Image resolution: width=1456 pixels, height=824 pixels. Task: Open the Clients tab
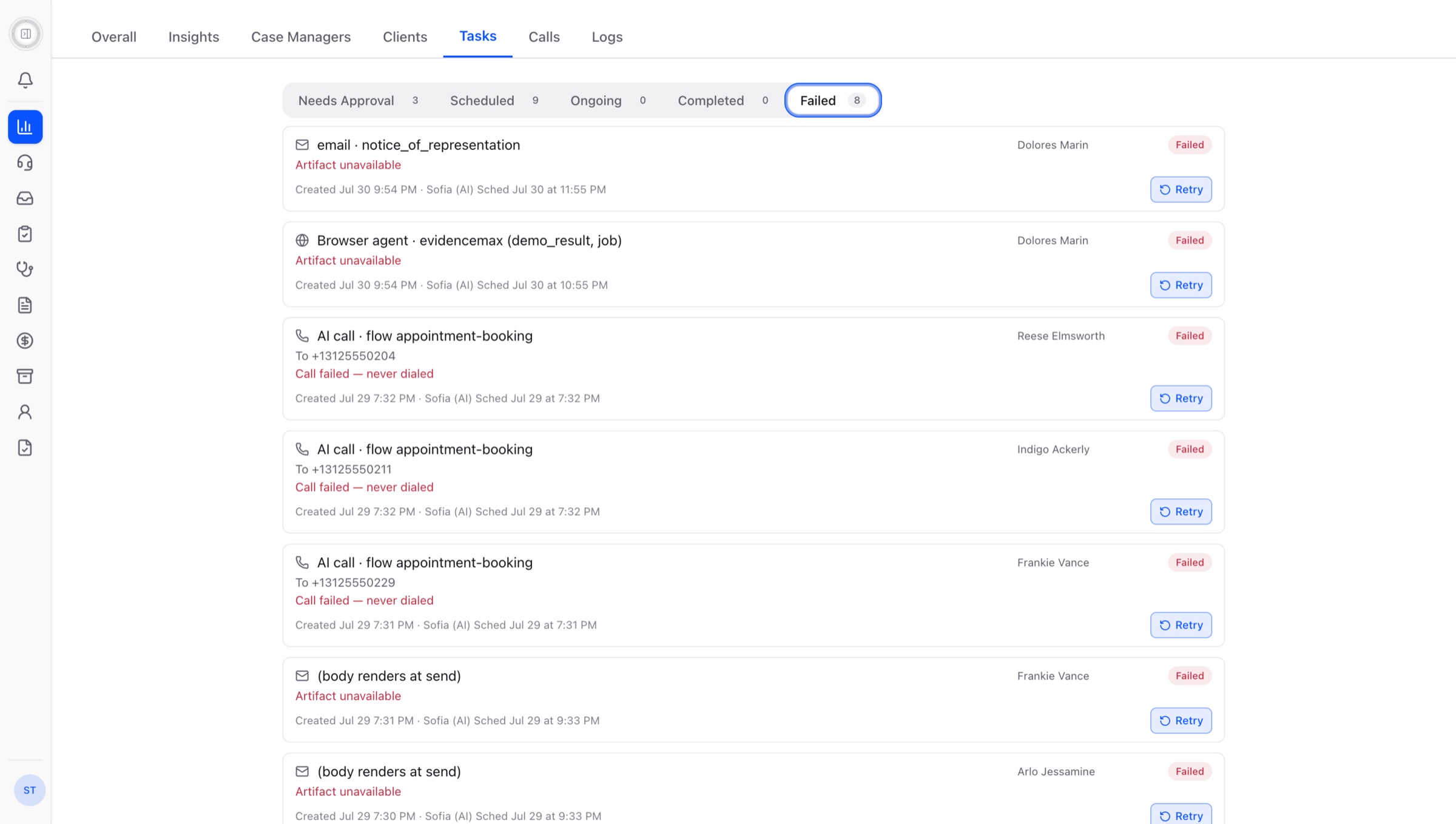(x=405, y=37)
